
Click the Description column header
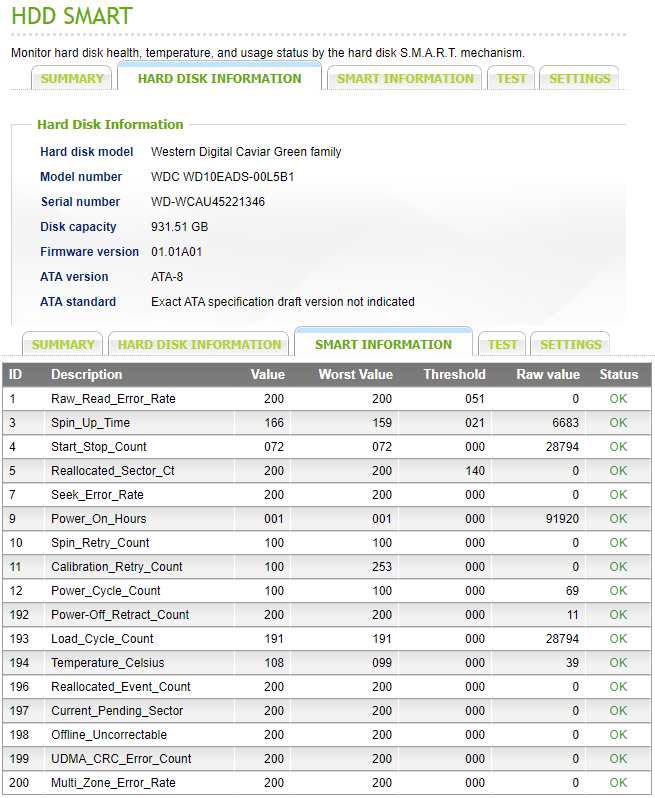(x=87, y=375)
